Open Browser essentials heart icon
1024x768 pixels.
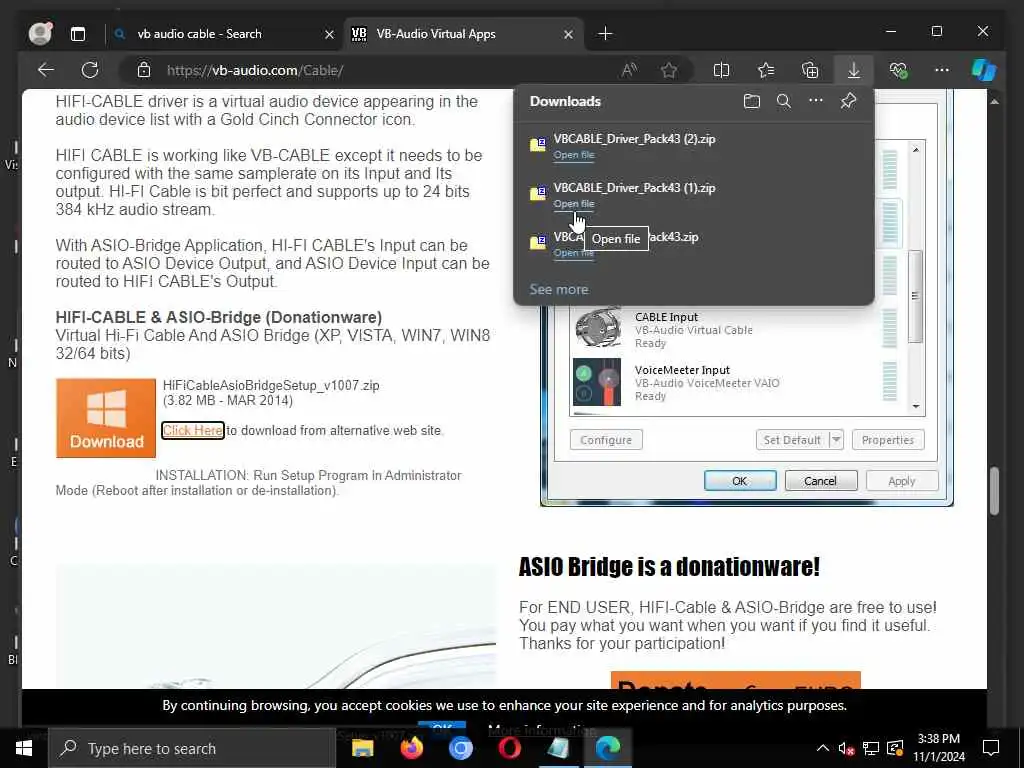(899, 70)
